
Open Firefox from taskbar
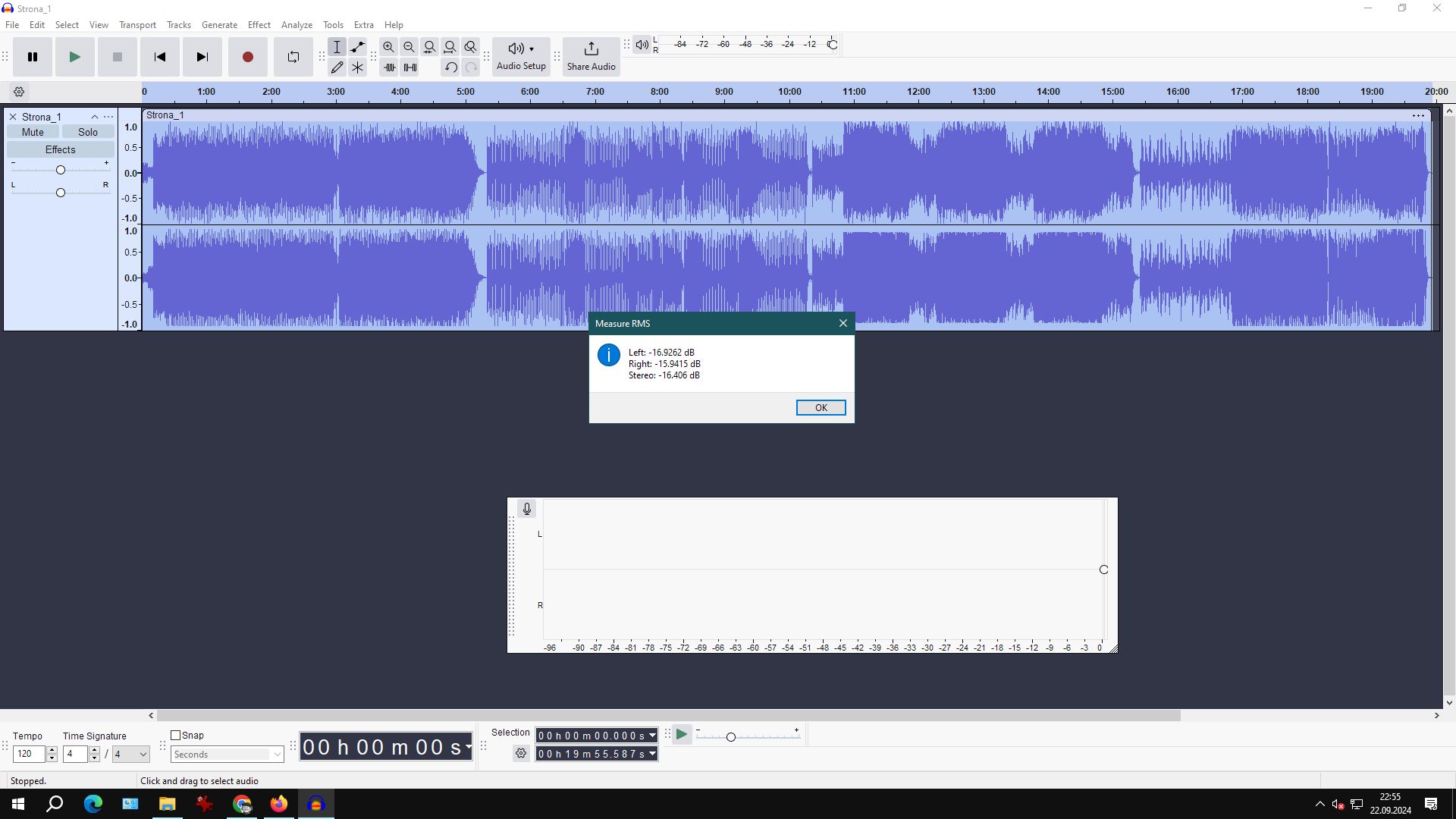(x=279, y=804)
